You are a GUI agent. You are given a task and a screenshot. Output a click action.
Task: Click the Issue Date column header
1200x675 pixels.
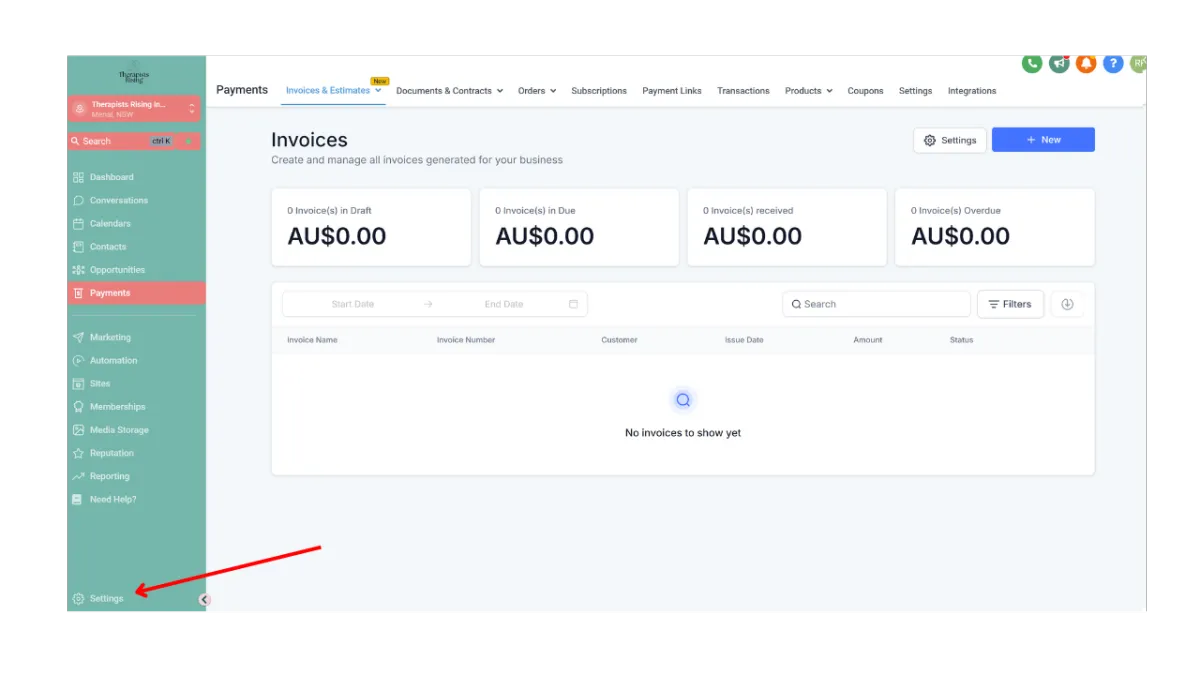click(744, 340)
